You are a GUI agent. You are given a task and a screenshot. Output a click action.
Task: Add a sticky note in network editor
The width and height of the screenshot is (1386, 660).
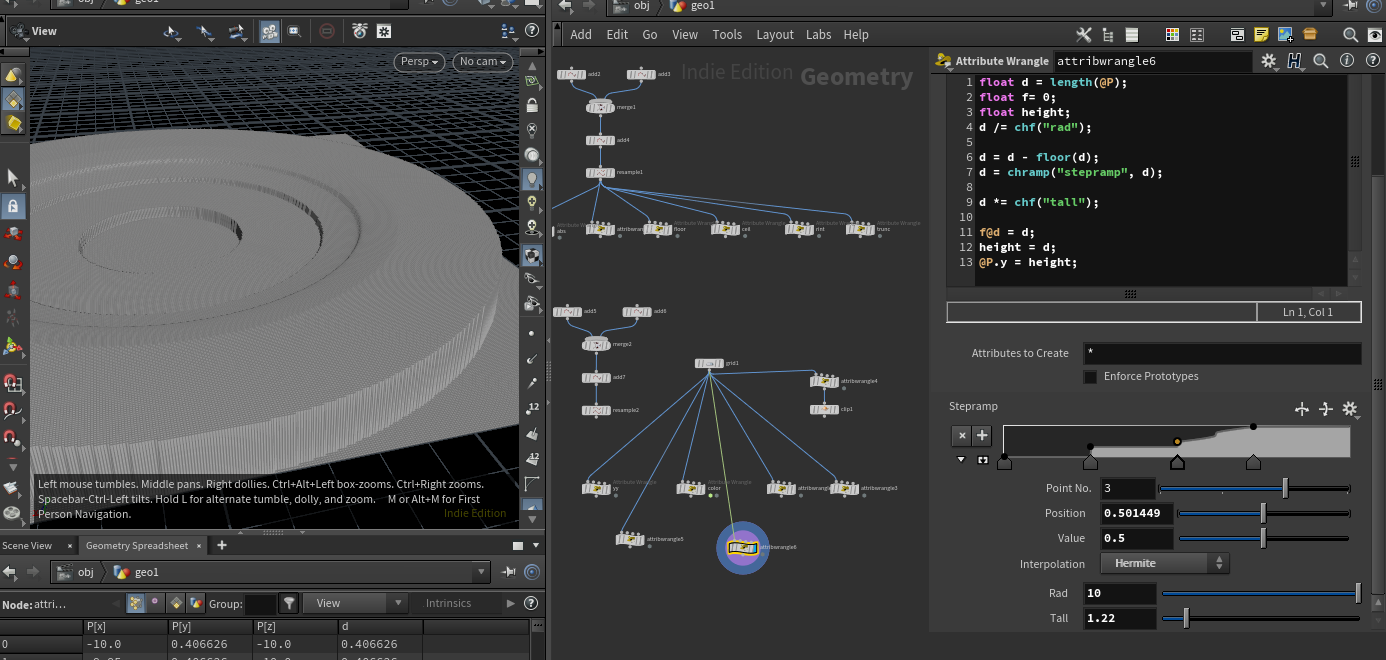point(1262,35)
